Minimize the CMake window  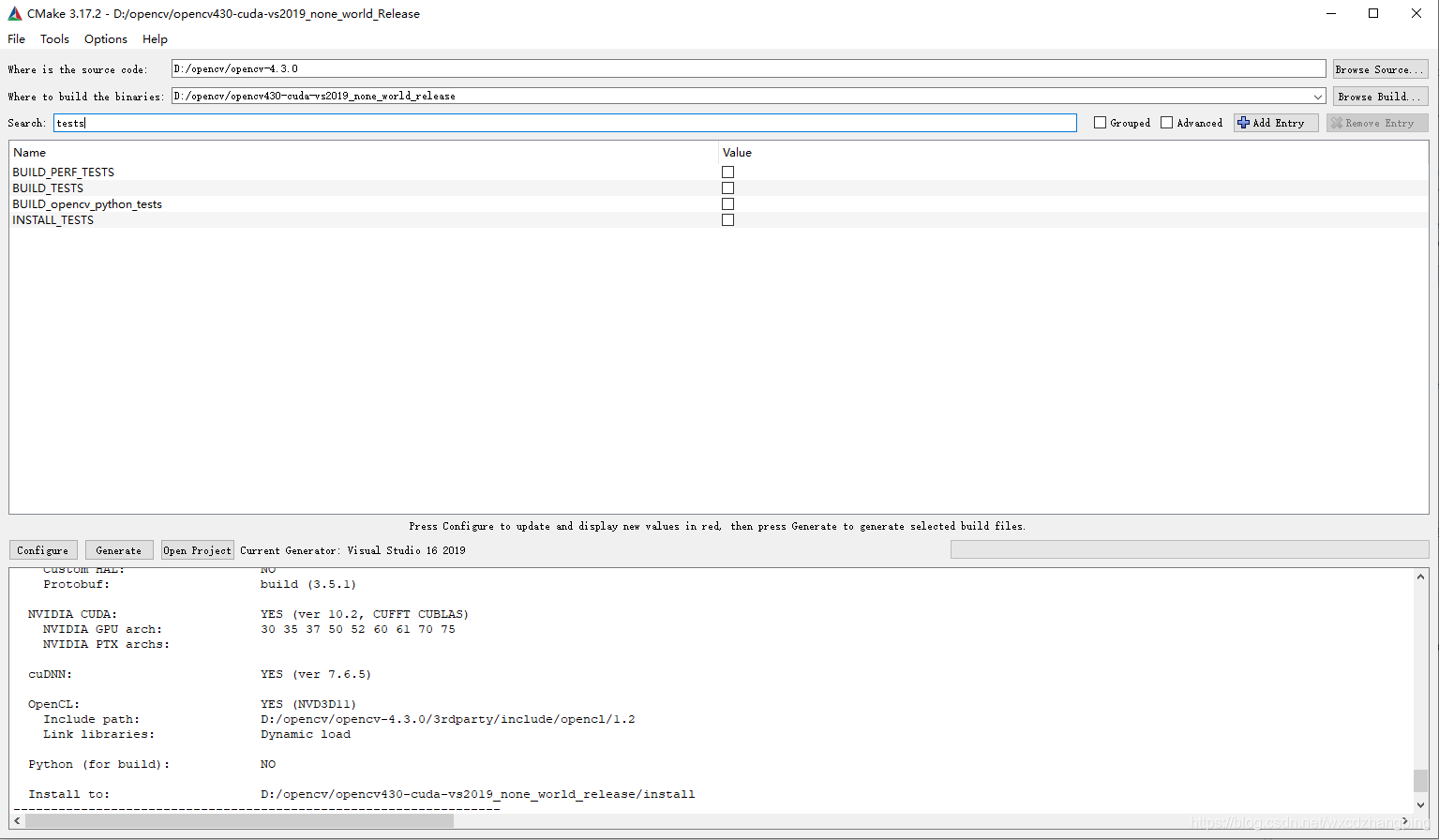tap(1332, 14)
